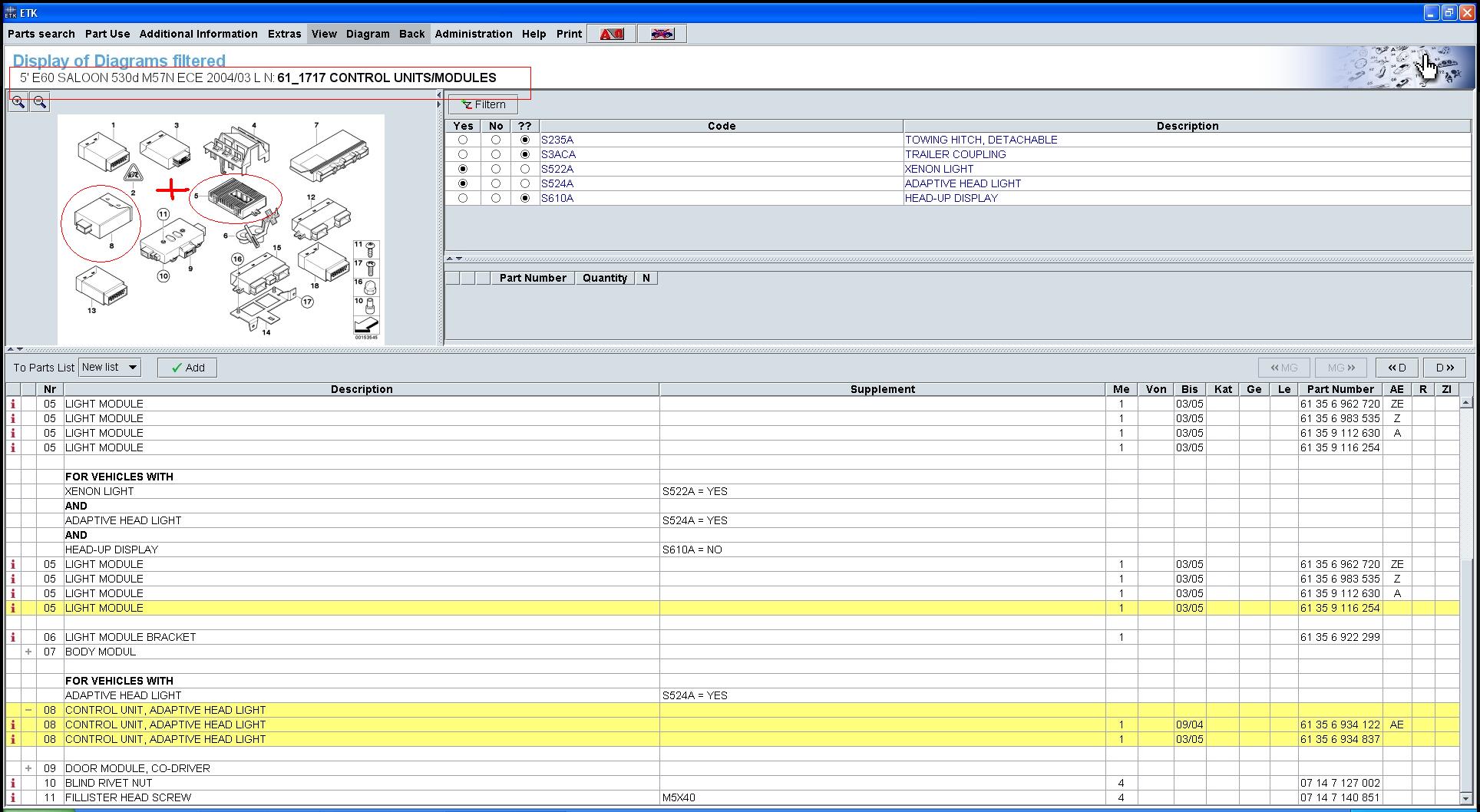Open the Additional Information menu

click(198, 34)
